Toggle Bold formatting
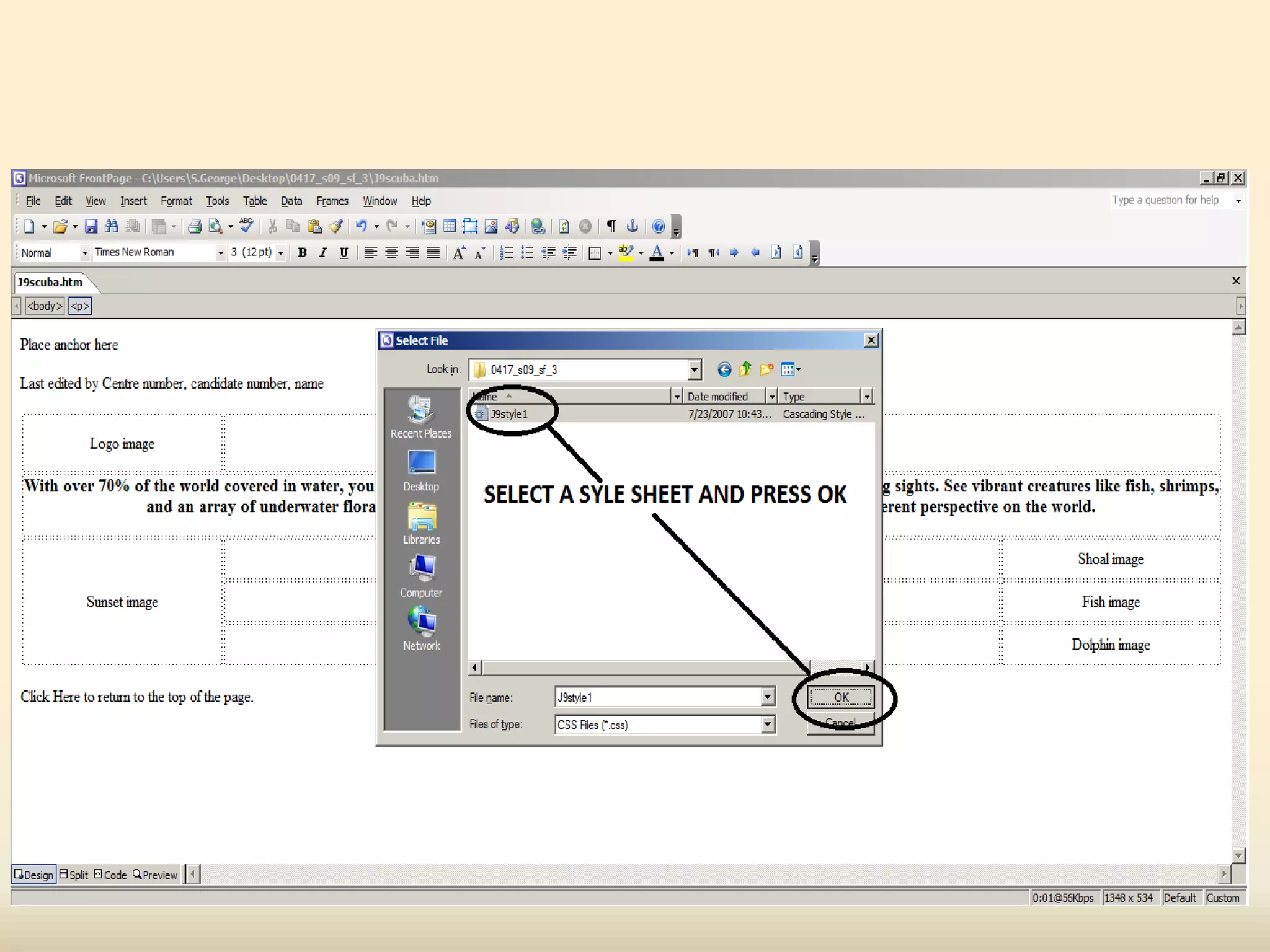Image resolution: width=1270 pixels, height=952 pixels. pyautogui.click(x=302, y=252)
